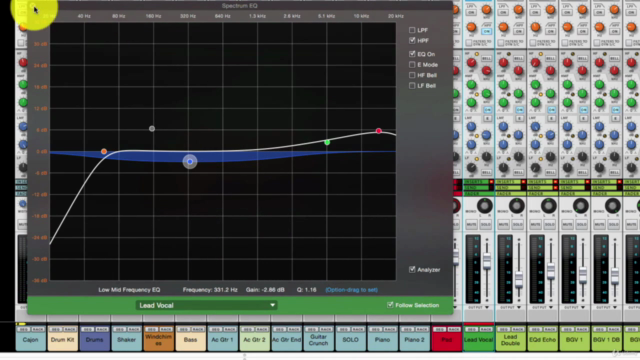Solo the Lead Vocal channel
The width and height of the screenshot is (640, 360).
pyautogui.click(x=485, y=224)
